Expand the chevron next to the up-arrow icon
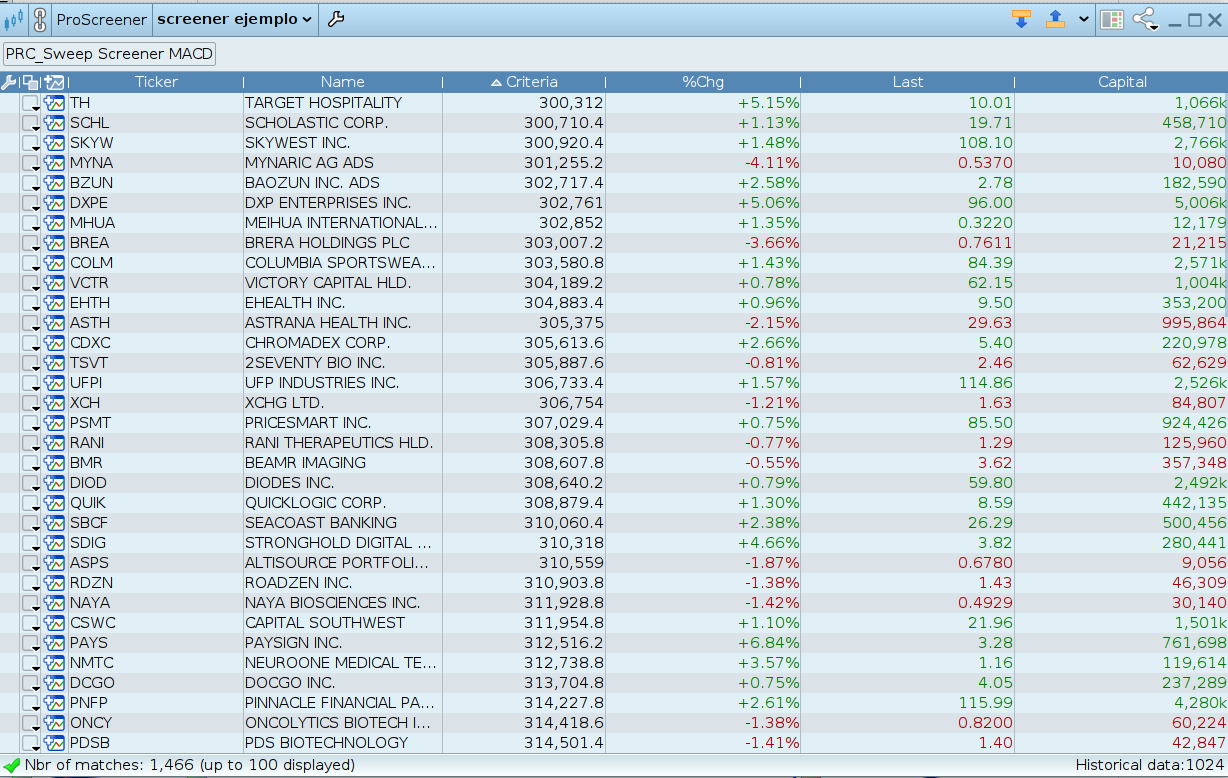1228x778 pixels. pos(1084,19)
